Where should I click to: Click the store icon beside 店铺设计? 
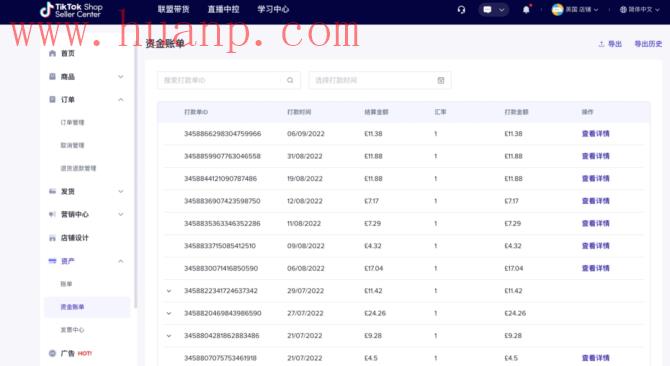[x=52, y=238]
